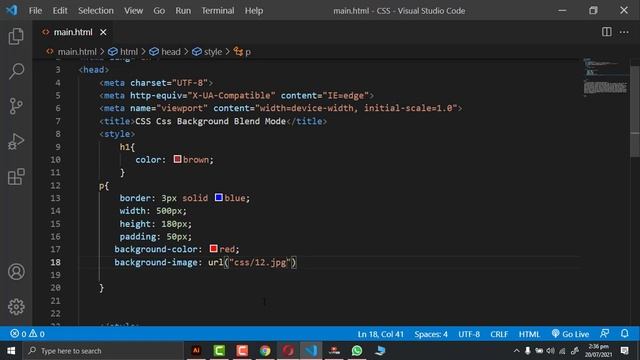The height and width of the screenshot is (360, 640).
Task: Open Adobe Illustrator from taskbar
Action: click(x=196, y=351)
